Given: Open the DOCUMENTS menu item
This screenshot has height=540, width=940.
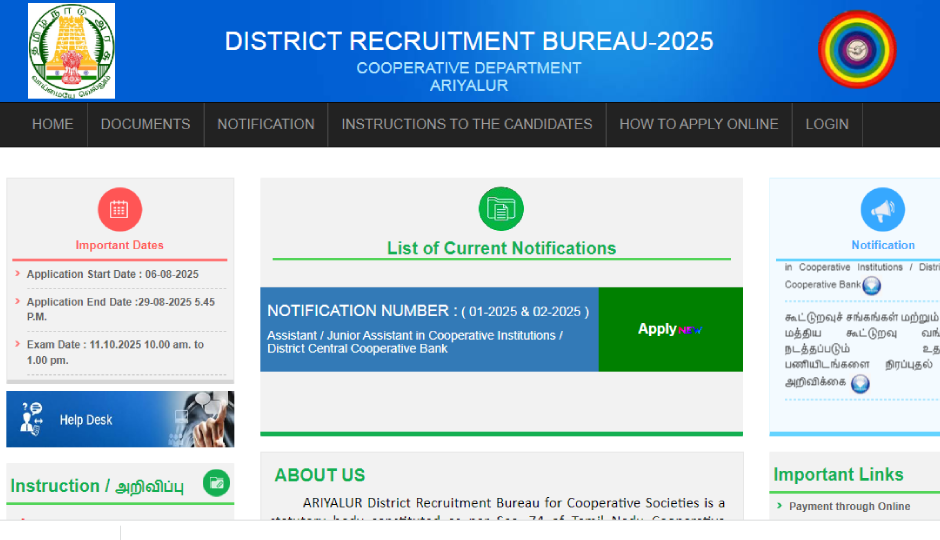Looking at the screenshot, I should pyautogui.click(x=145, y=124).
